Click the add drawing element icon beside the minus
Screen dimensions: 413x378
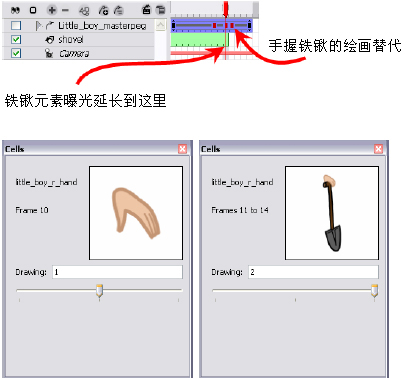coord(84,11)
